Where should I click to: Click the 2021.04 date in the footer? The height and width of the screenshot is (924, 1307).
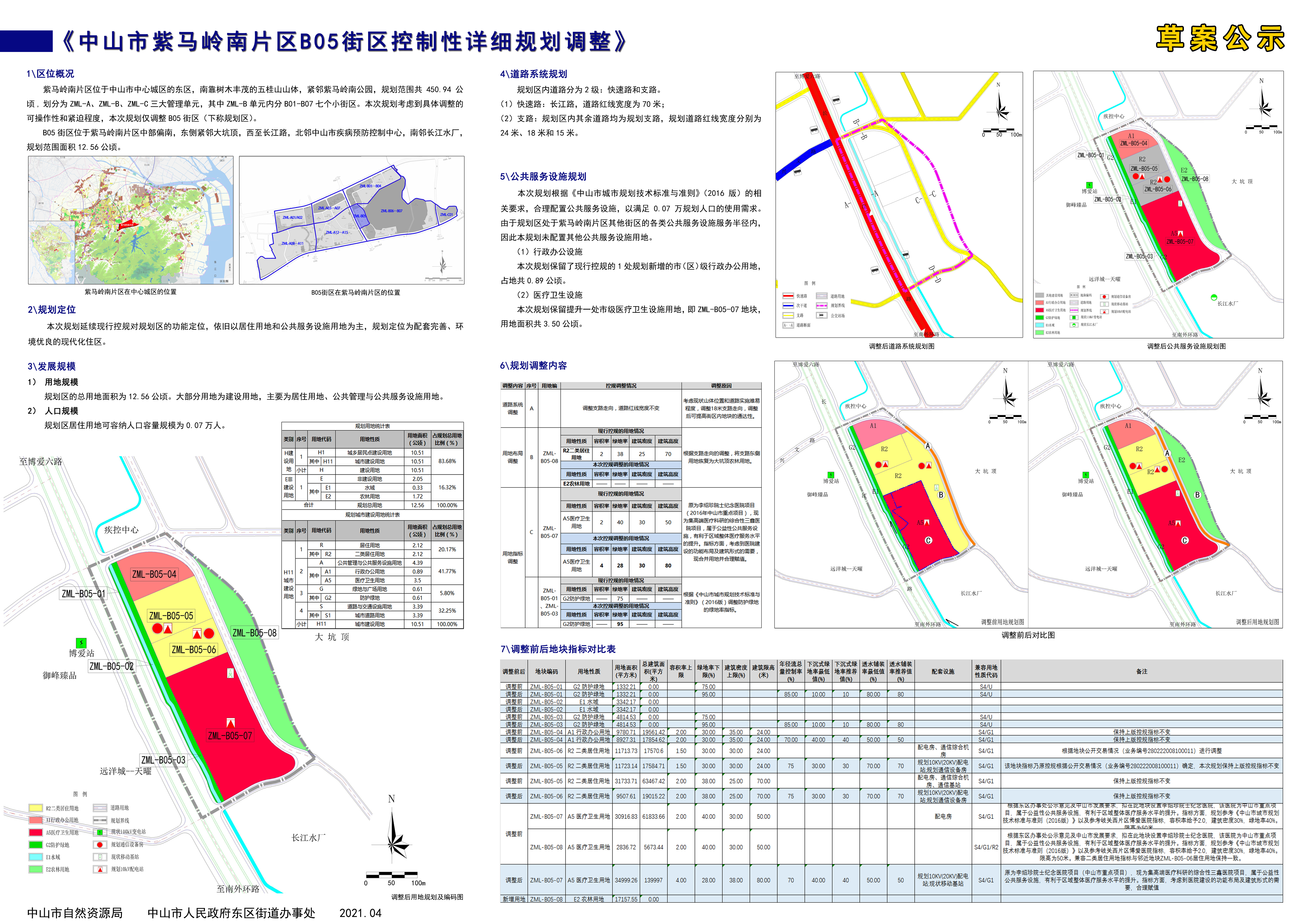point(360,913)
